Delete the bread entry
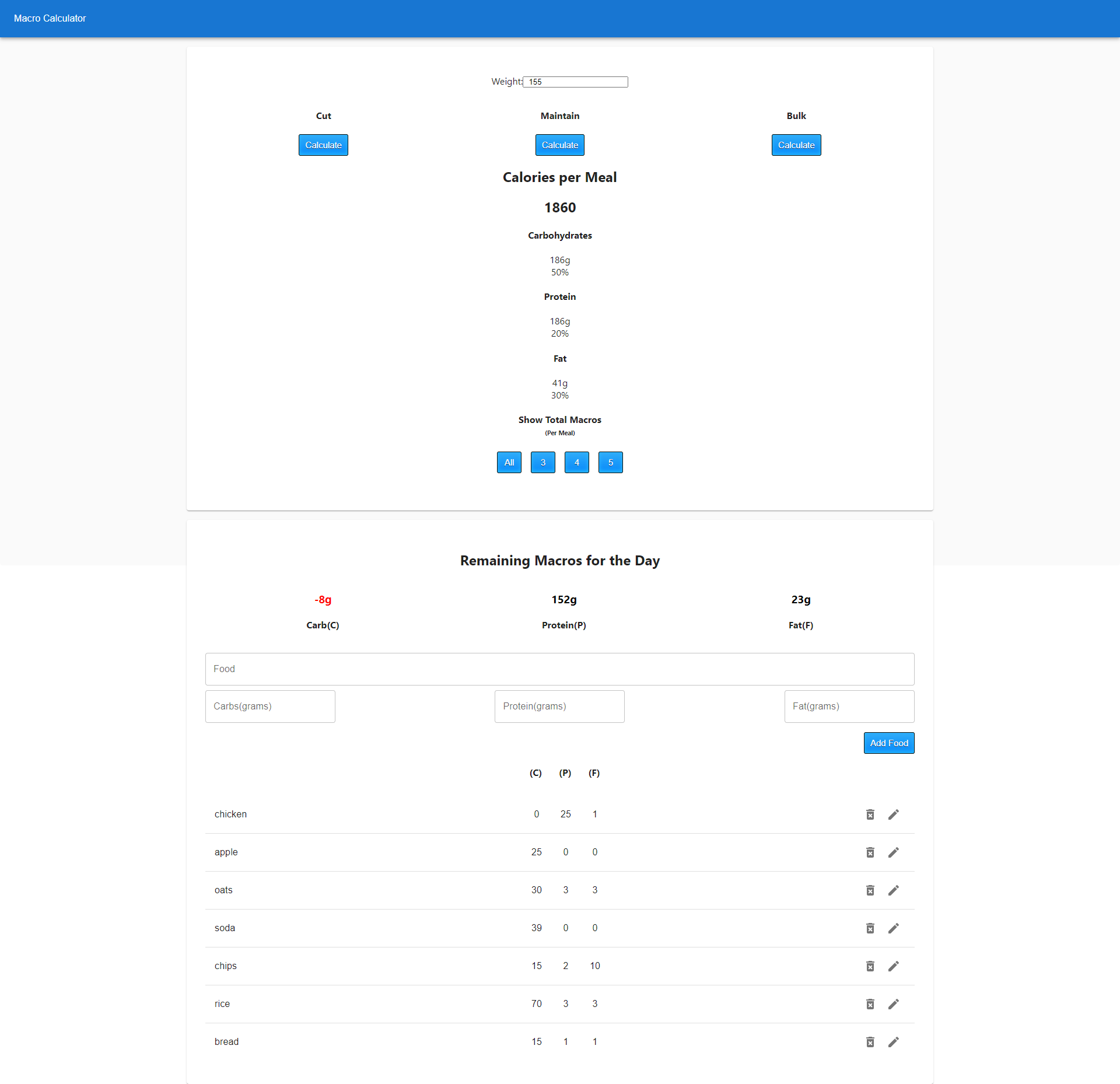 tap(870, 1042)
